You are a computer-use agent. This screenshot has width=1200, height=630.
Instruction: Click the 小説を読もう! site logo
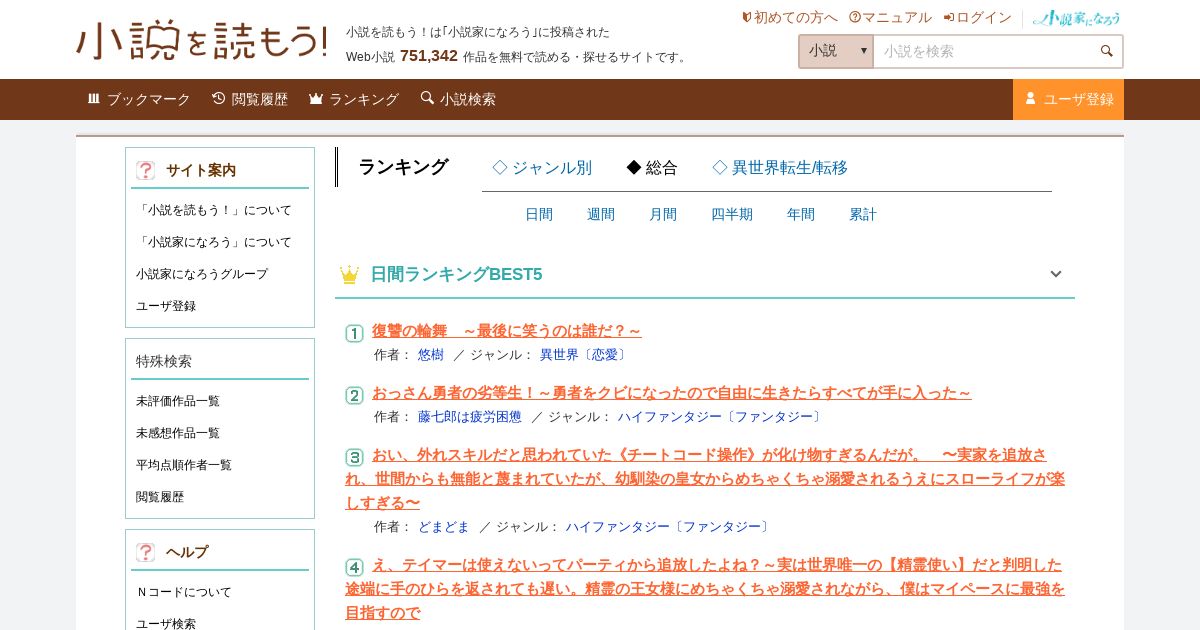[202, 40]
